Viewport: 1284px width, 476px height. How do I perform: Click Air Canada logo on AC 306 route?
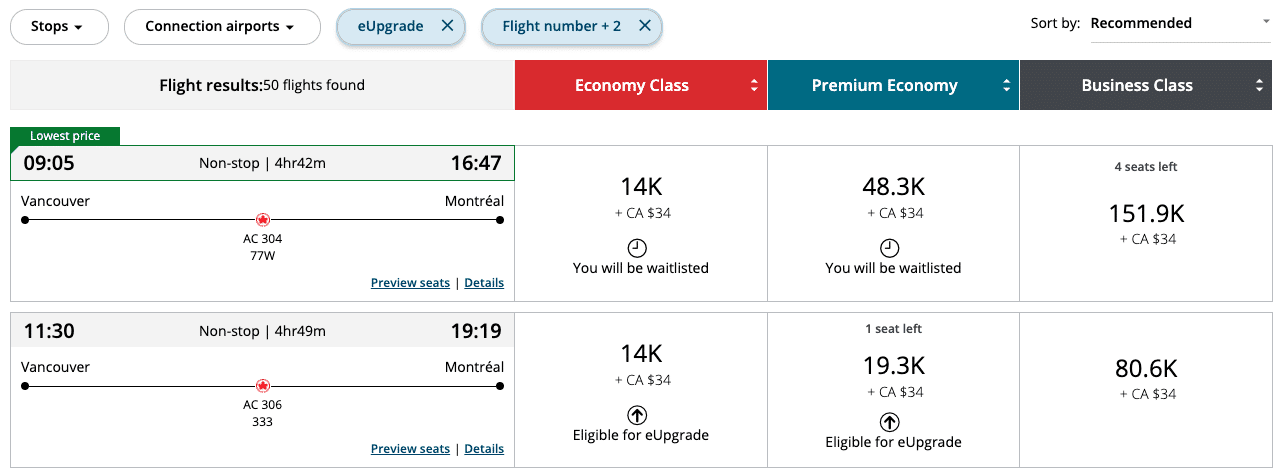(x=263, y=385)
